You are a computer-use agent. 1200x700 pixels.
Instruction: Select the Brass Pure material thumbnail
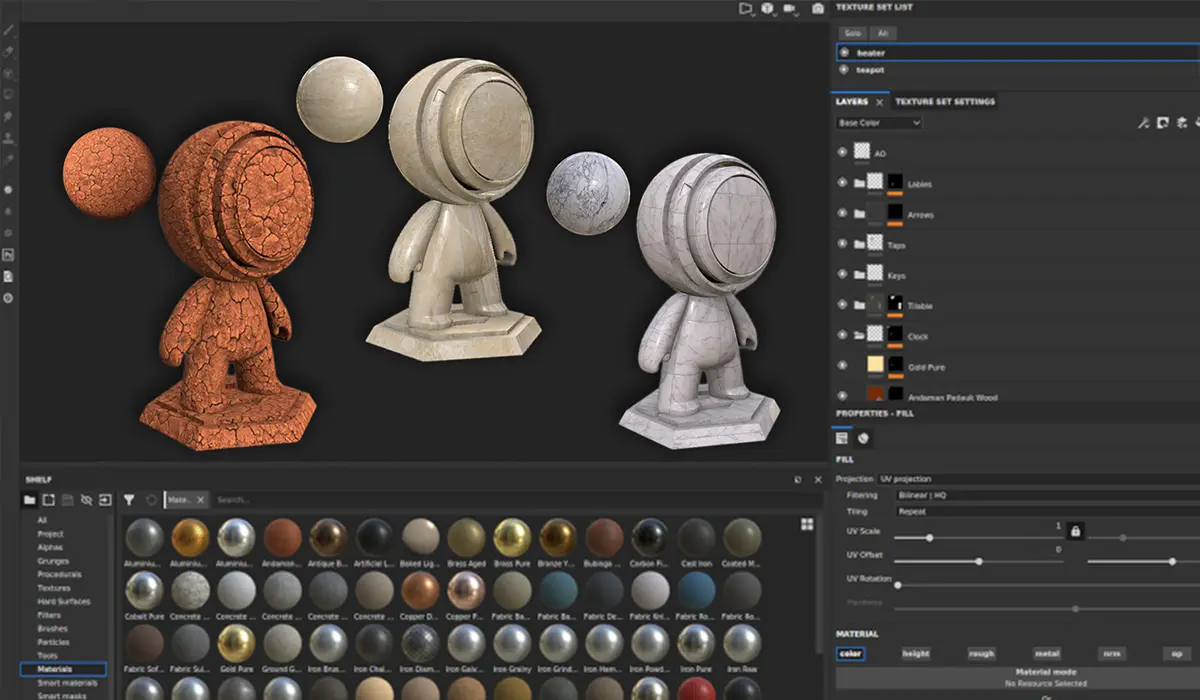click(512, 537)
